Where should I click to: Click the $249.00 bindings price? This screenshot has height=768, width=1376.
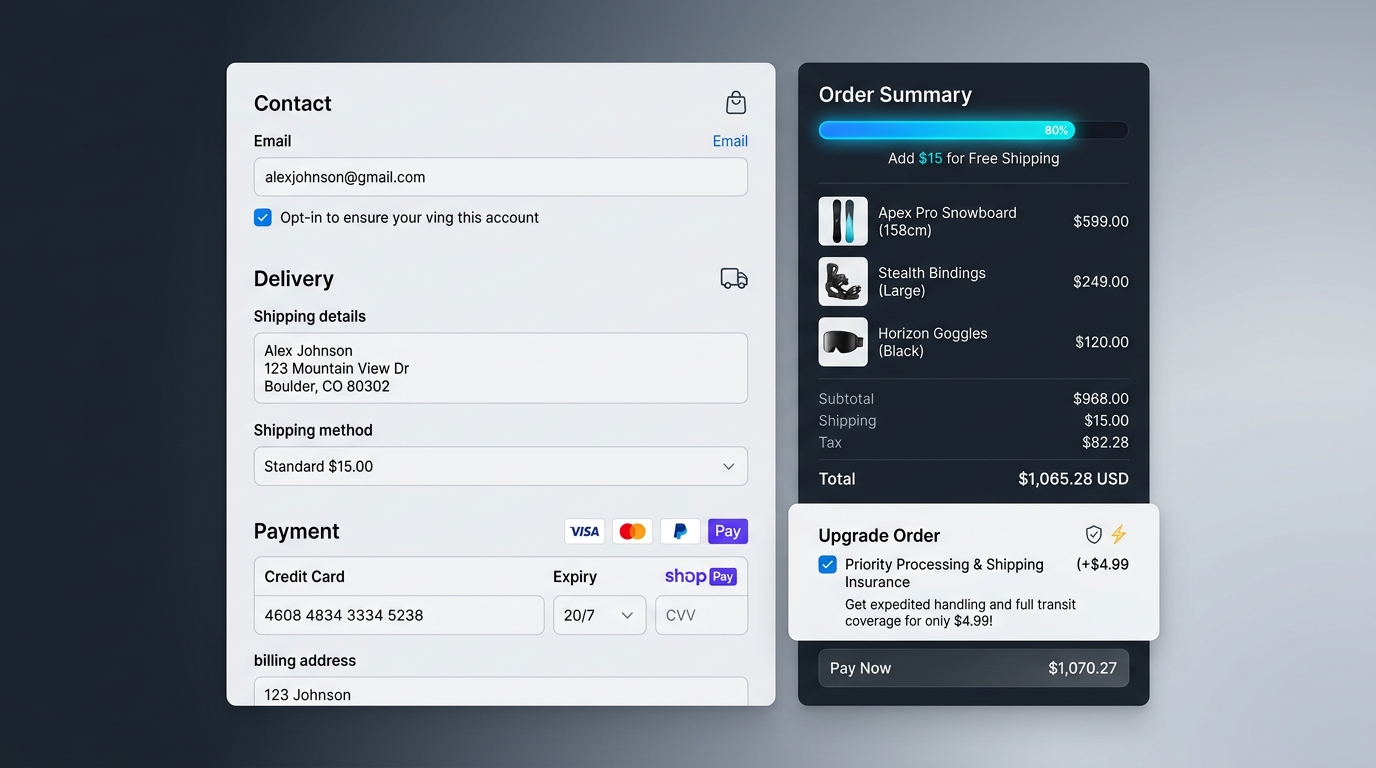[1101, 281]
